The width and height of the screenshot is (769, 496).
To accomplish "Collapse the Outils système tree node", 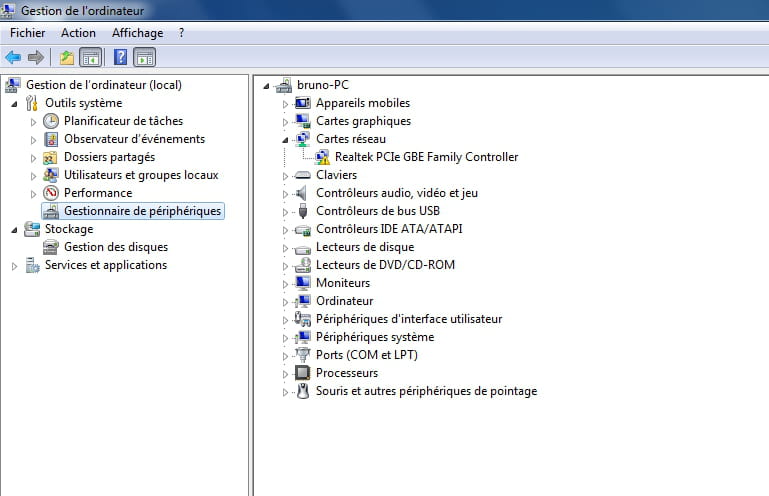I will pos(14,103).
